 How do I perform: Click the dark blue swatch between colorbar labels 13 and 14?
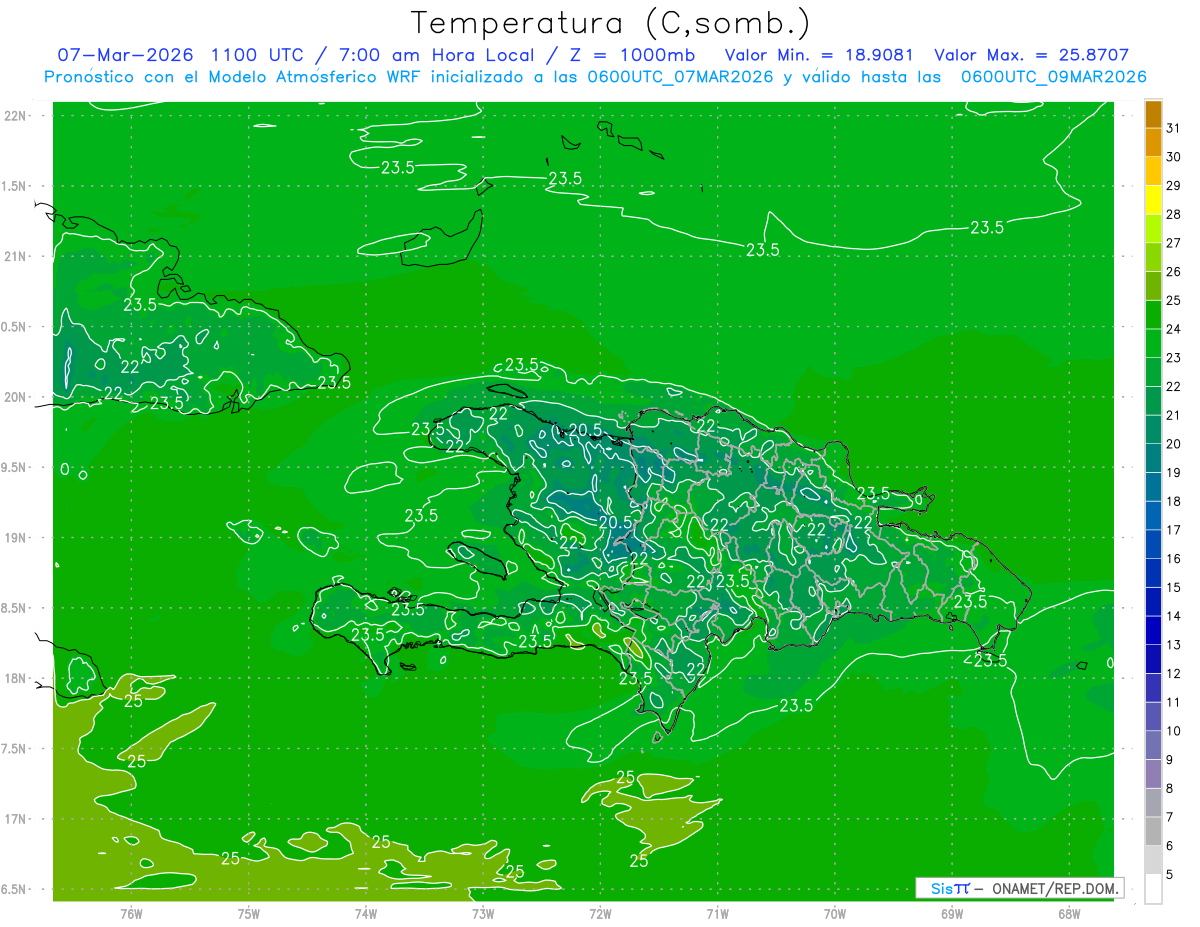(1153, 631)
